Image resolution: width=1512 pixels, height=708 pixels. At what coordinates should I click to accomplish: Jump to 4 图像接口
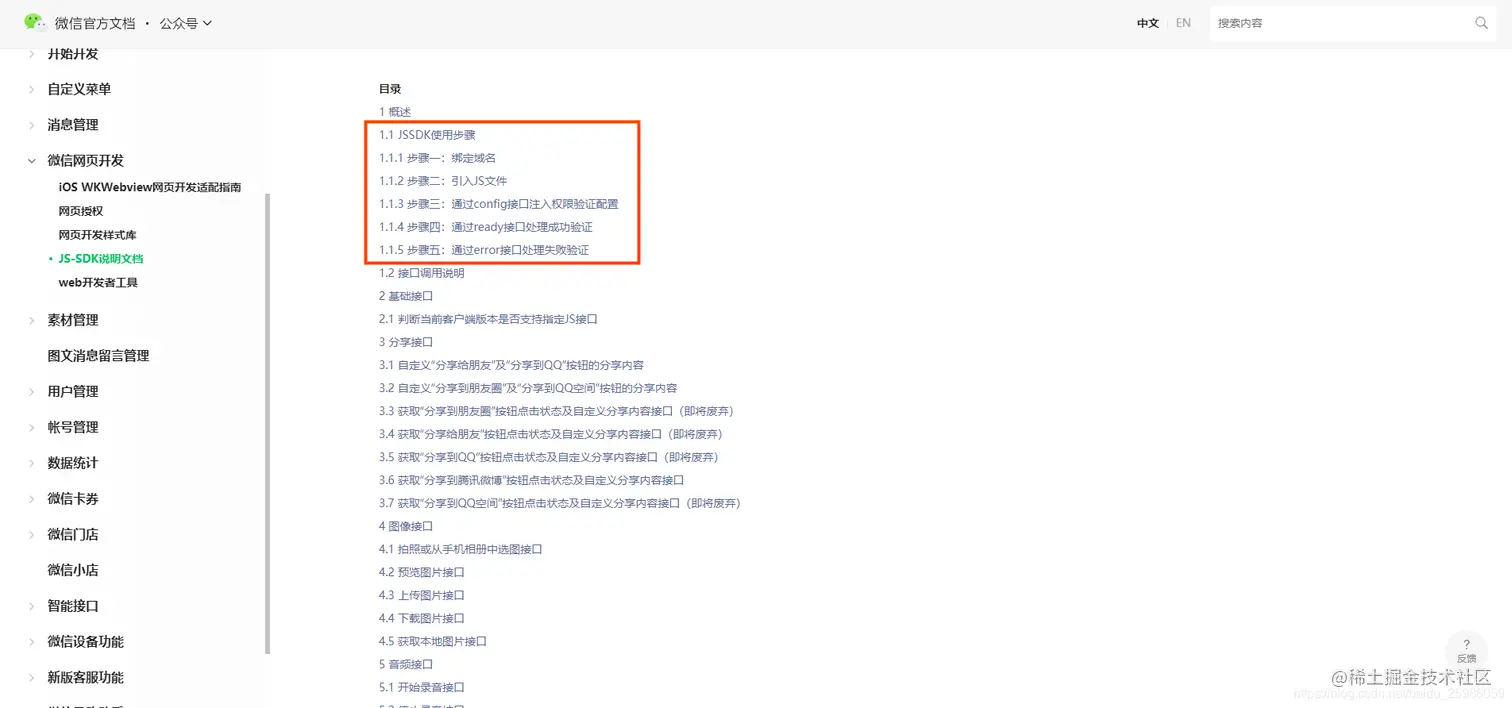[x=406, y=526]
